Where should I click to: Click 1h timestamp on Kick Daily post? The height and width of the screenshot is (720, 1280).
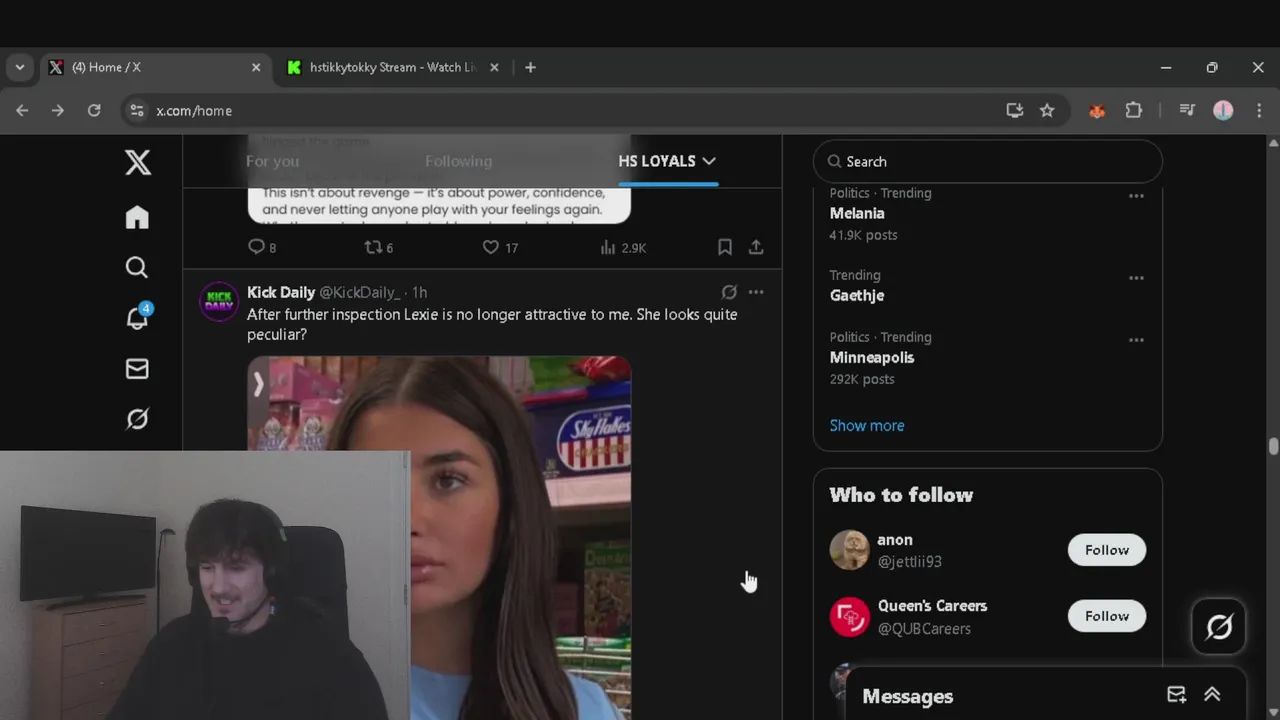point(419,292)
